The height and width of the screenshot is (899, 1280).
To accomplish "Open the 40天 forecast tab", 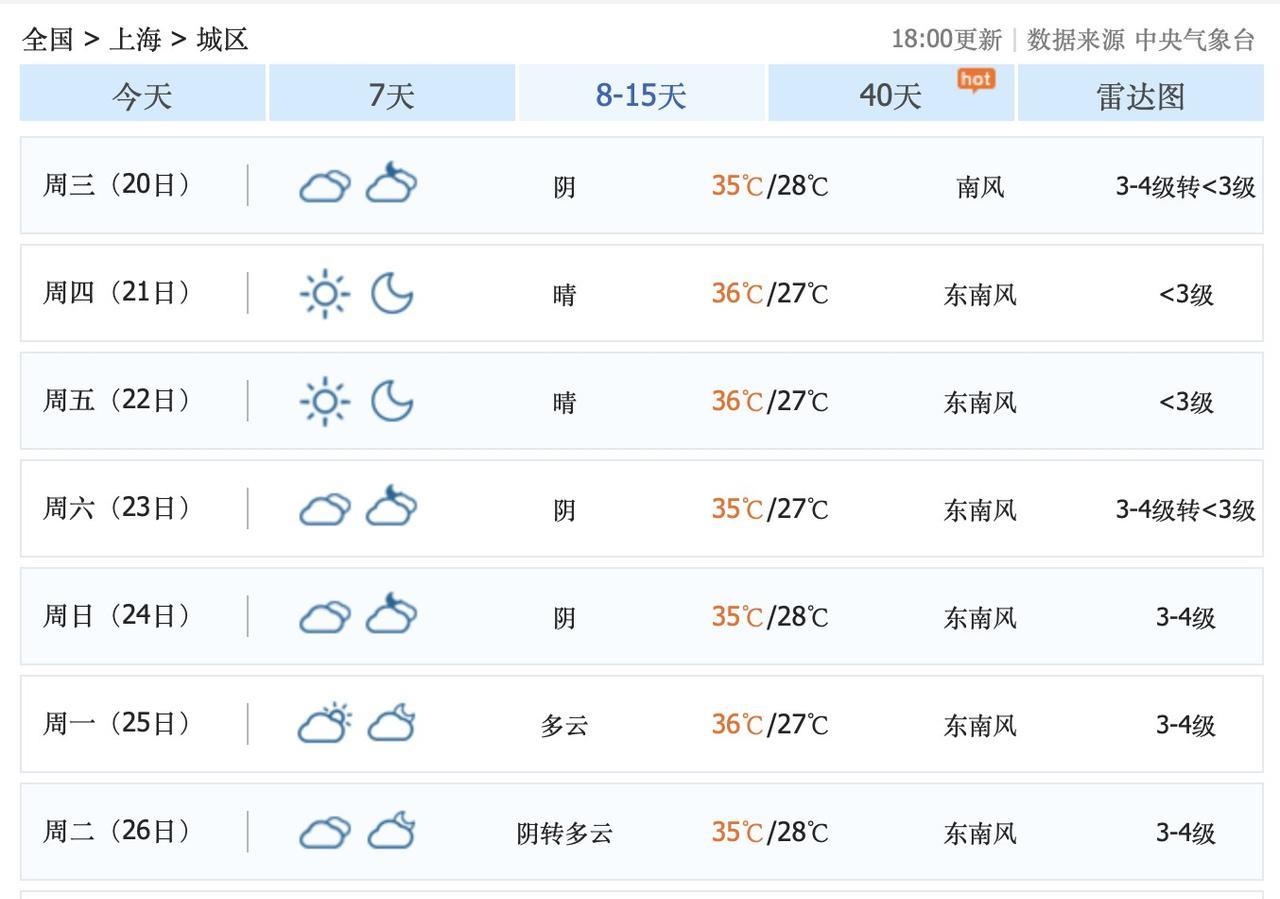I will coord(890,96).
